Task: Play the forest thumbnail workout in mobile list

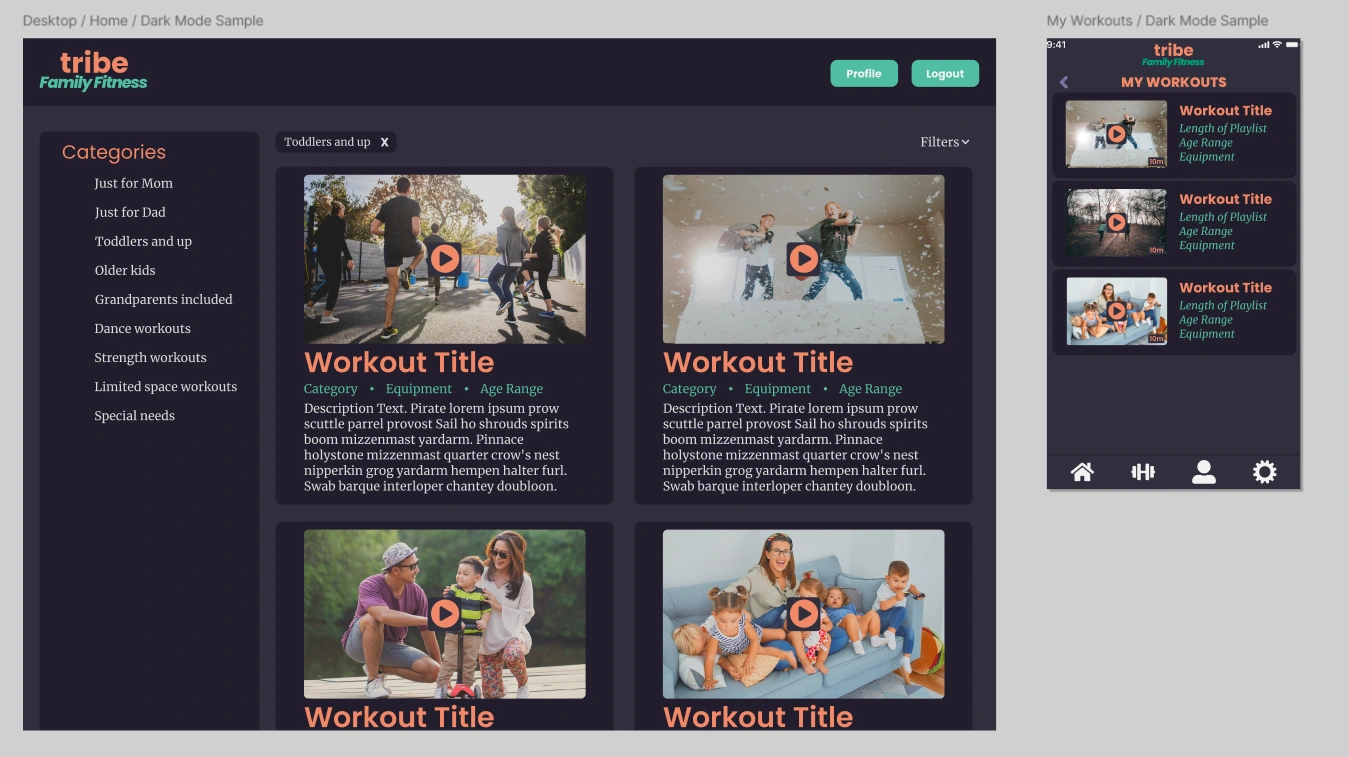Action: 1116,222
